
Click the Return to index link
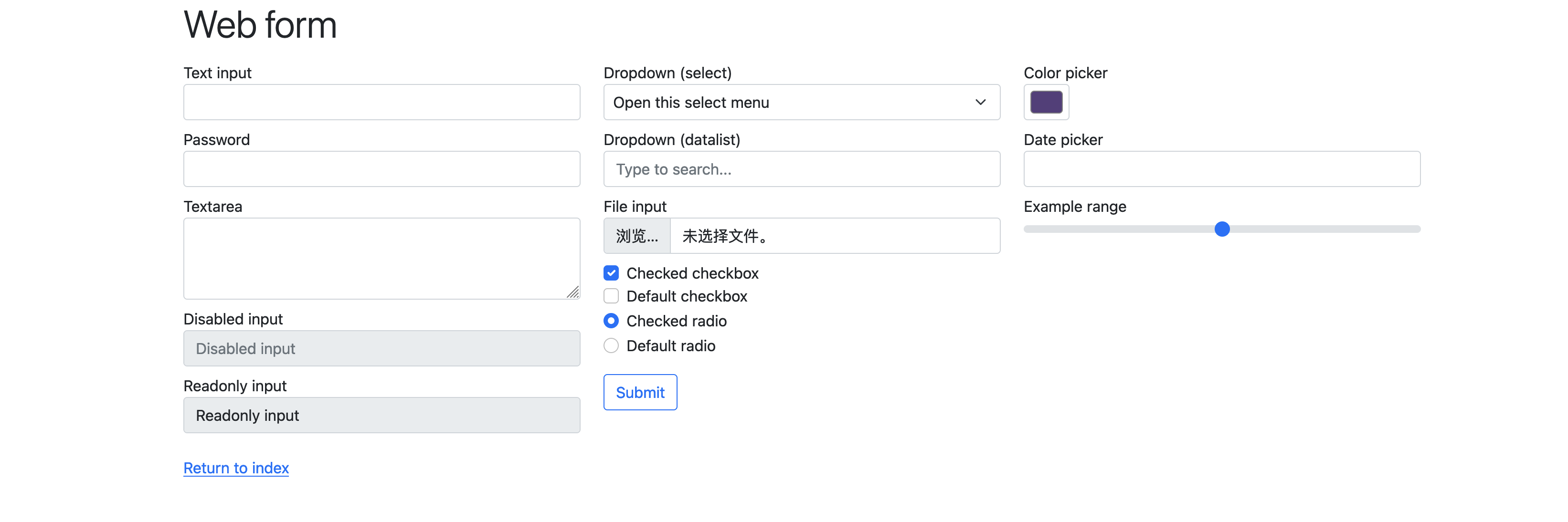(x=236, y=467)
